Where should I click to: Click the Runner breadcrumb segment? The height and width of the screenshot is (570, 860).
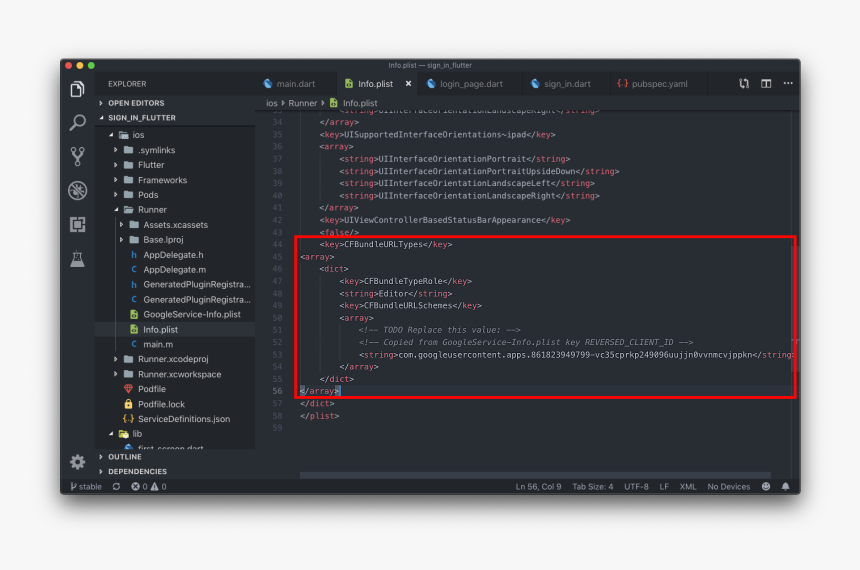pos(303,103)
